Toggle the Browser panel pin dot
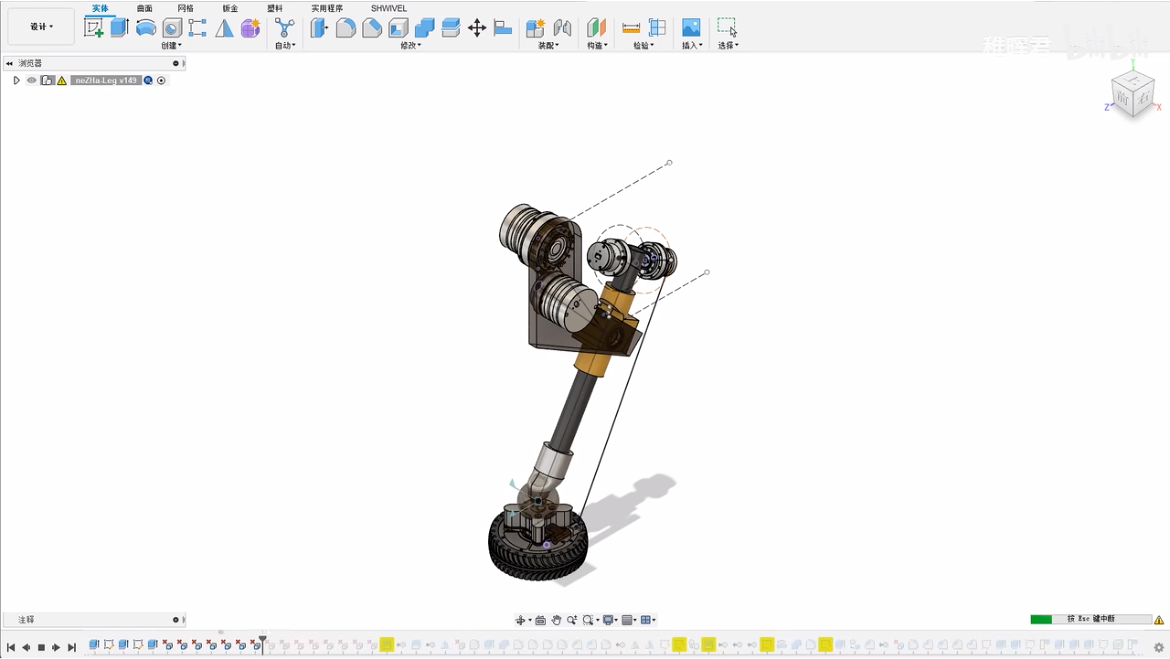The height and width of the screenshot is (659, 1170). pyautogui.click(x=176, y=63)
